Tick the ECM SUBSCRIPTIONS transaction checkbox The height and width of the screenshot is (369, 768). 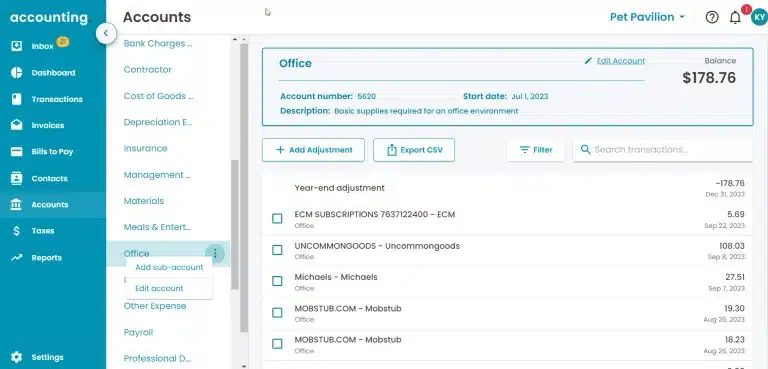pos(277,219)
